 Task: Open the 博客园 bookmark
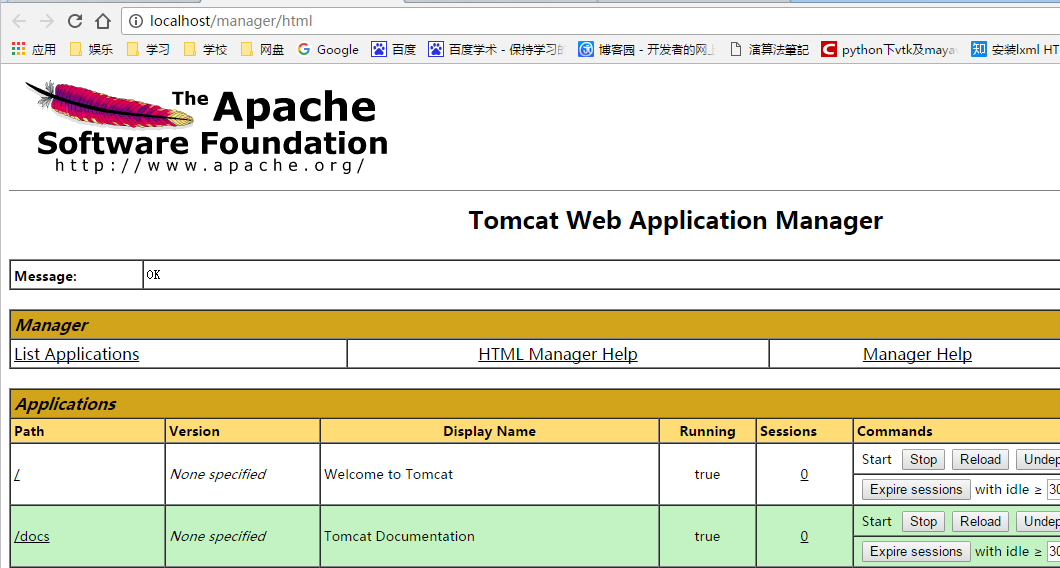[647, 49]
